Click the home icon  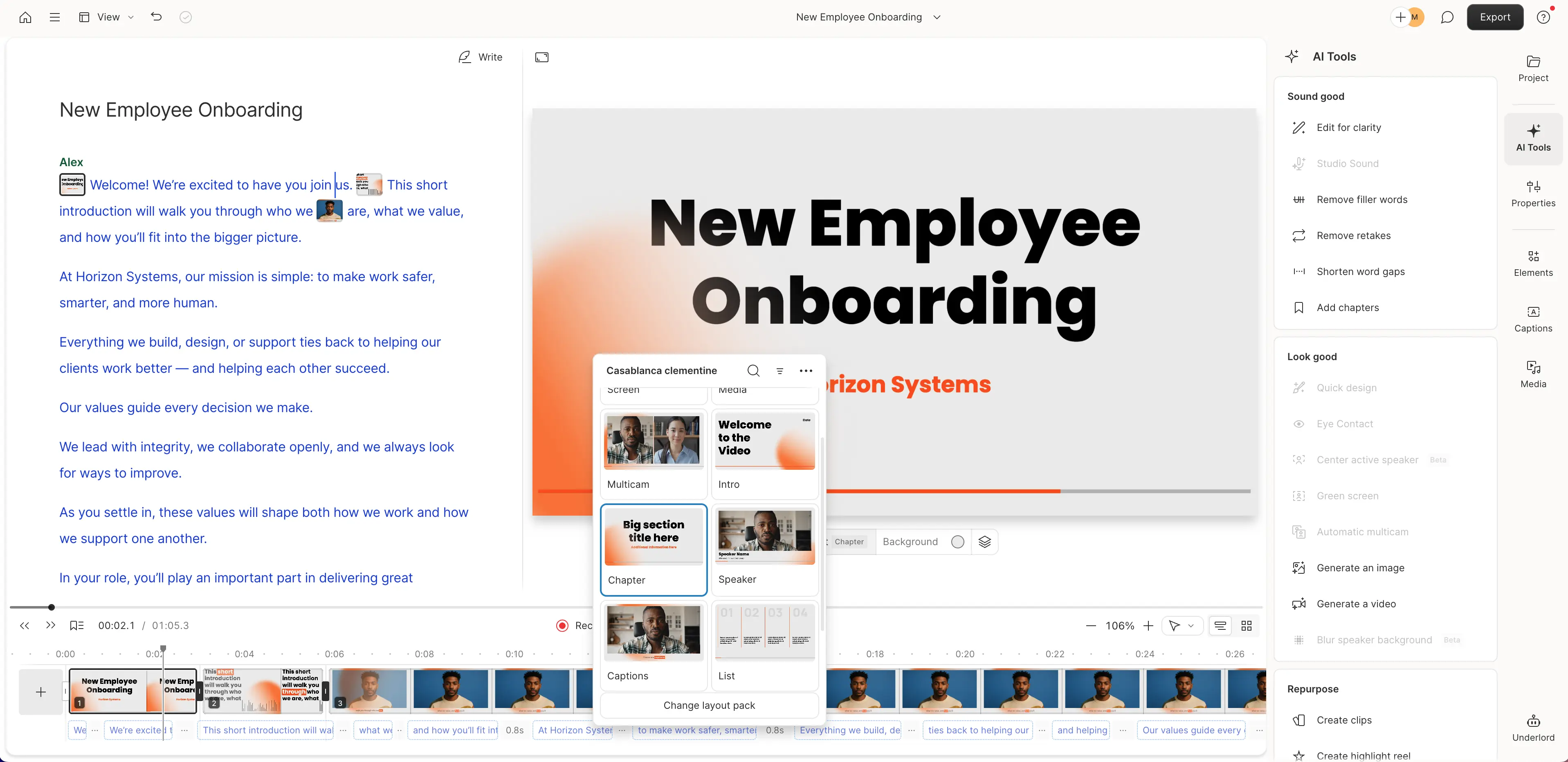click(25, 17)
